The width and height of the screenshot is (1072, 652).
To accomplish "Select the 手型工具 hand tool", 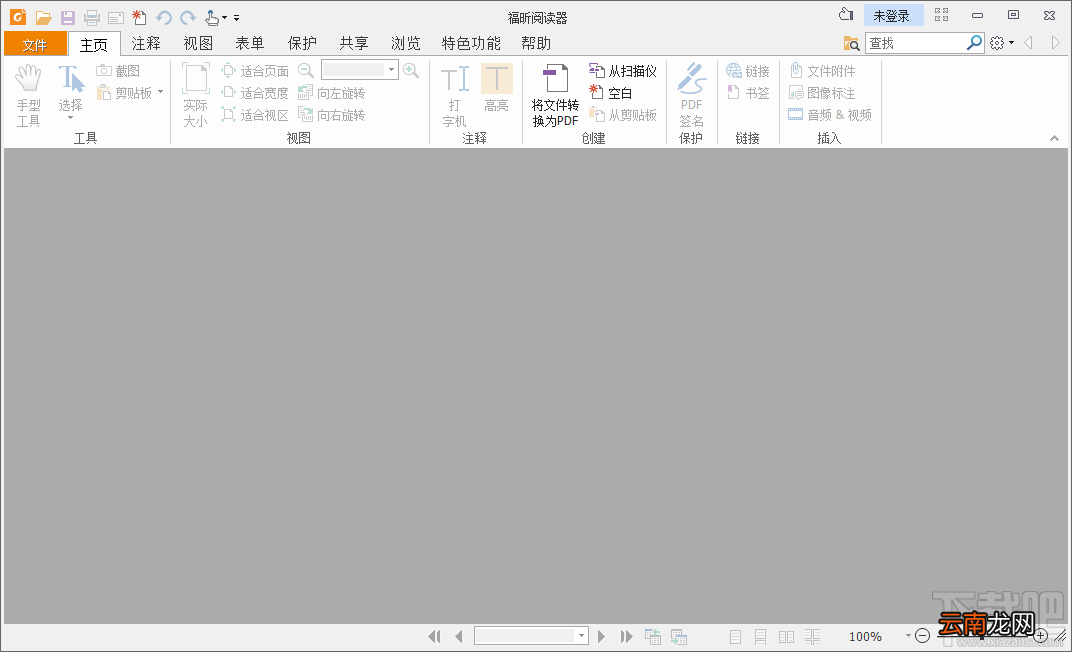I will tap(29, 96).
